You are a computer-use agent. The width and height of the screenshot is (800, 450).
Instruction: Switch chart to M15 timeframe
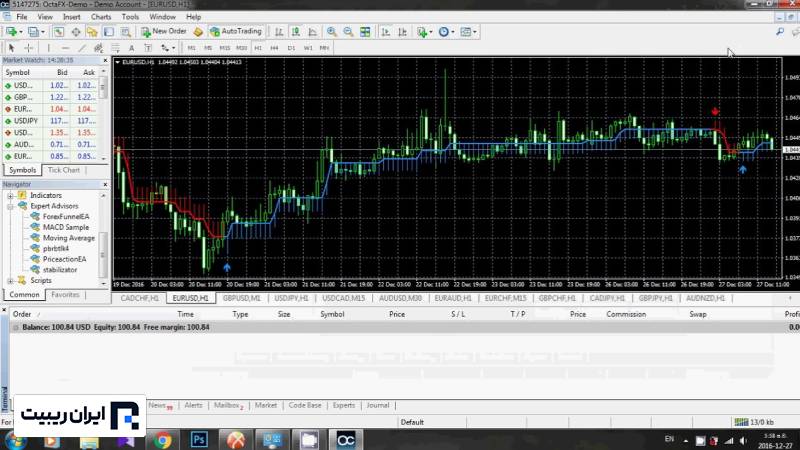coord(225,47)
